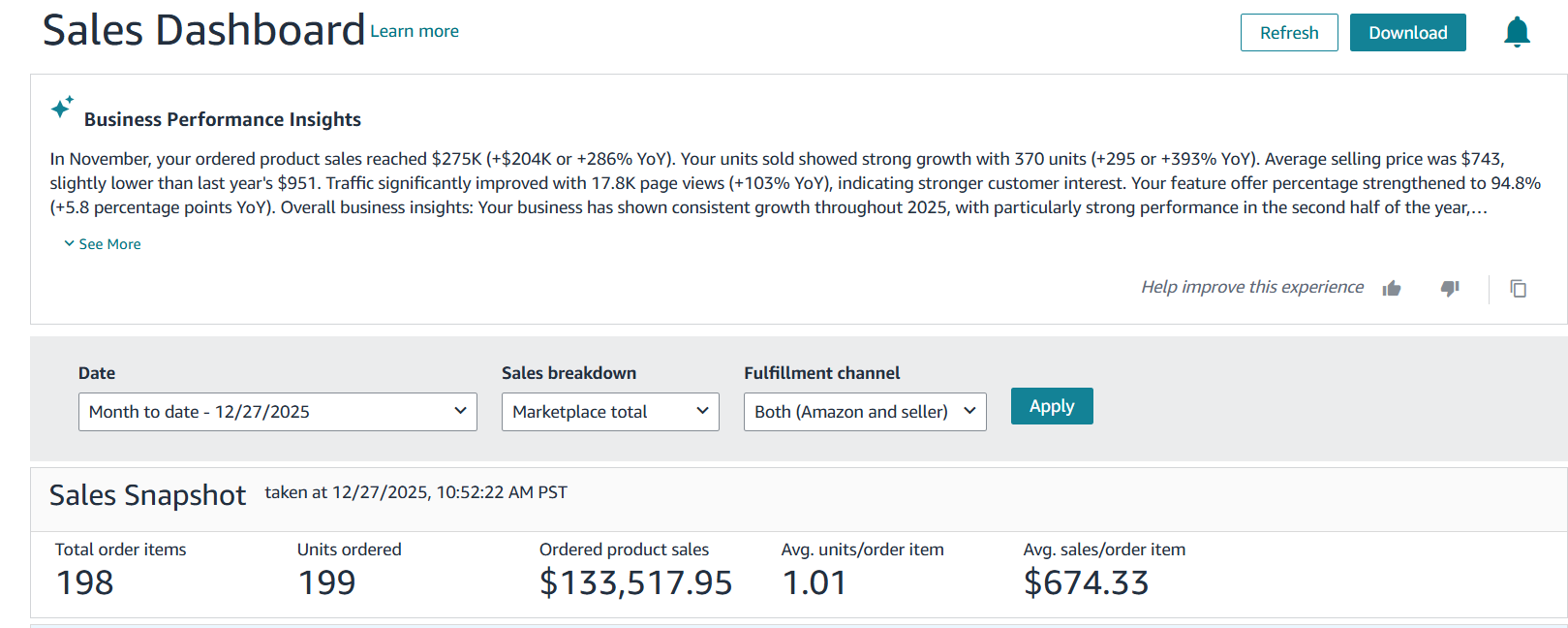Follow the Learn more link
Viewport: 1568px width, 628px height.
click(415, 31)
